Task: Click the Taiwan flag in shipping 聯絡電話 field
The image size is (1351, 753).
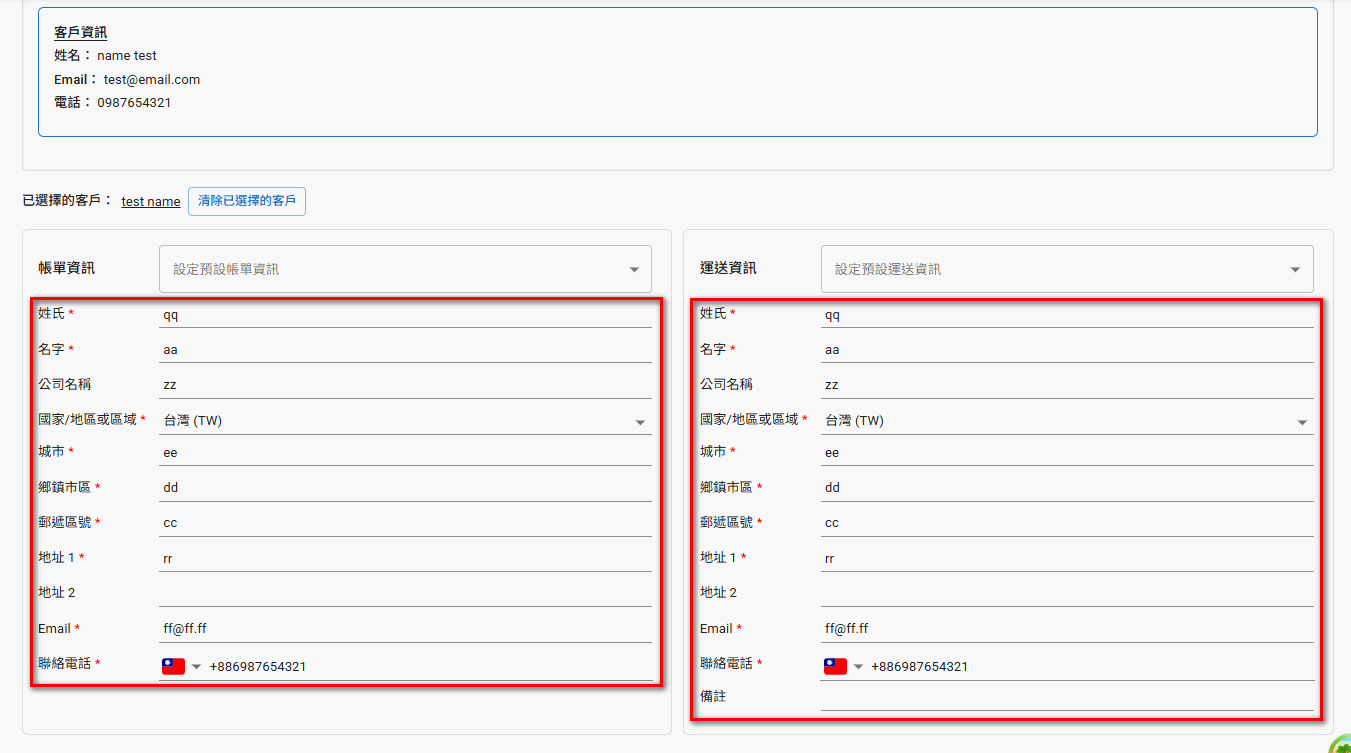Action: 833,665
